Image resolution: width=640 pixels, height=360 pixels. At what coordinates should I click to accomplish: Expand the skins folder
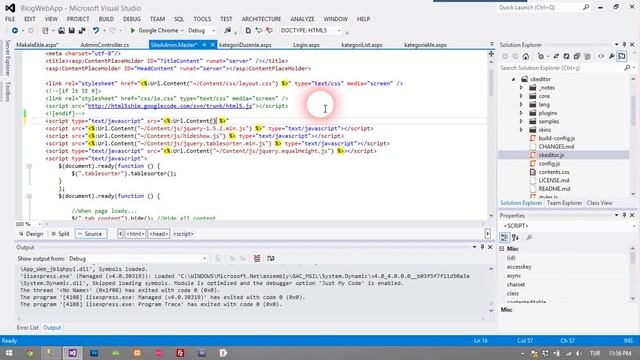521,130
